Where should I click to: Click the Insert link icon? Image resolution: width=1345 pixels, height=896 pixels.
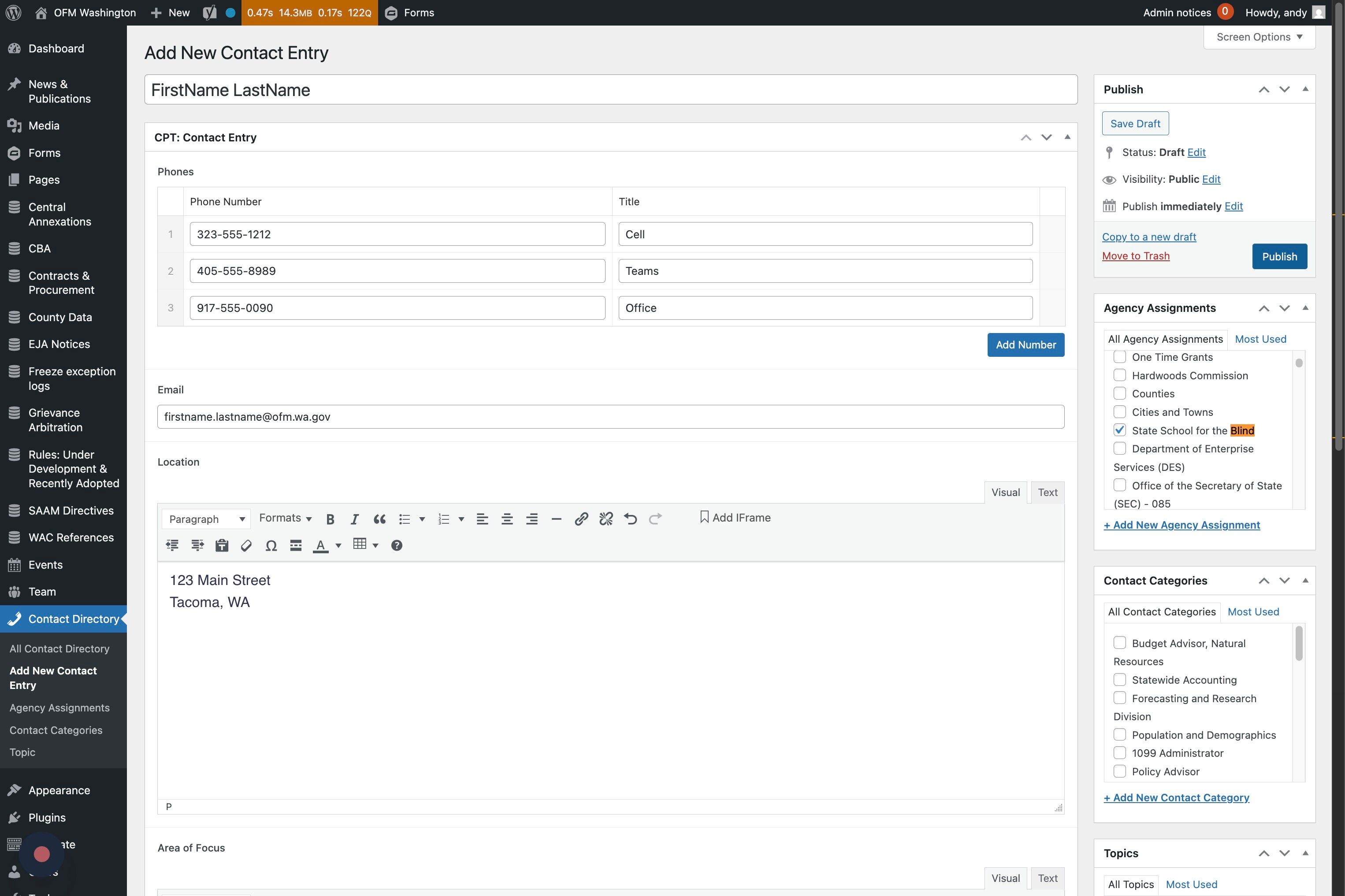[x=581, y=519]
